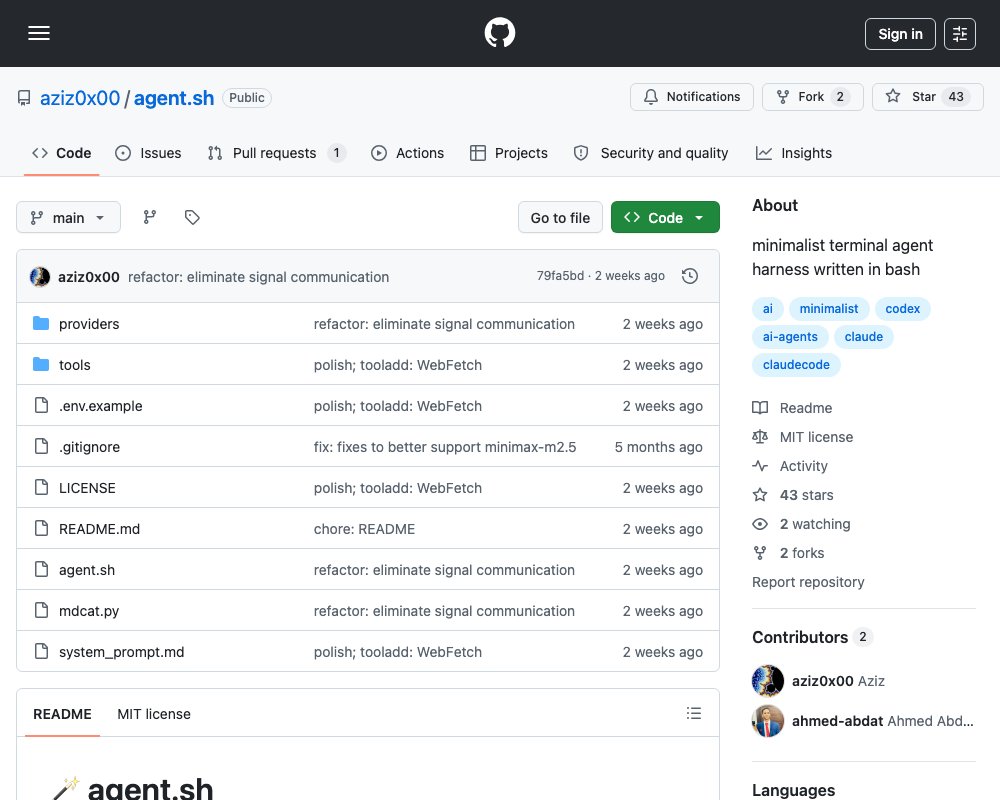Select the MIT license tab

154,714
